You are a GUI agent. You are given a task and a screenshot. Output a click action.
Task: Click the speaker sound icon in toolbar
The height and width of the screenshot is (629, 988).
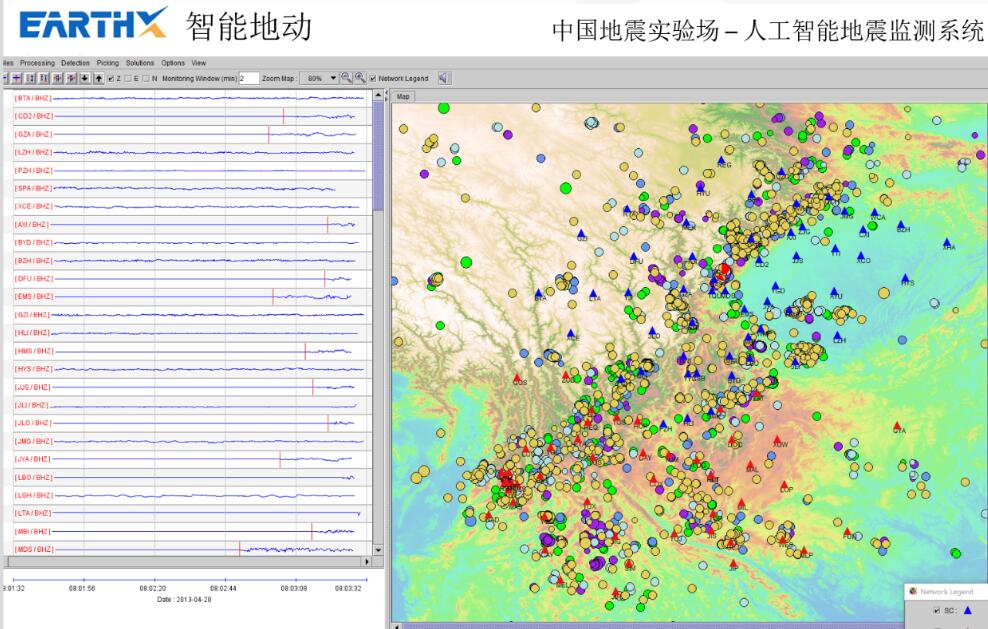coord(444,78)
